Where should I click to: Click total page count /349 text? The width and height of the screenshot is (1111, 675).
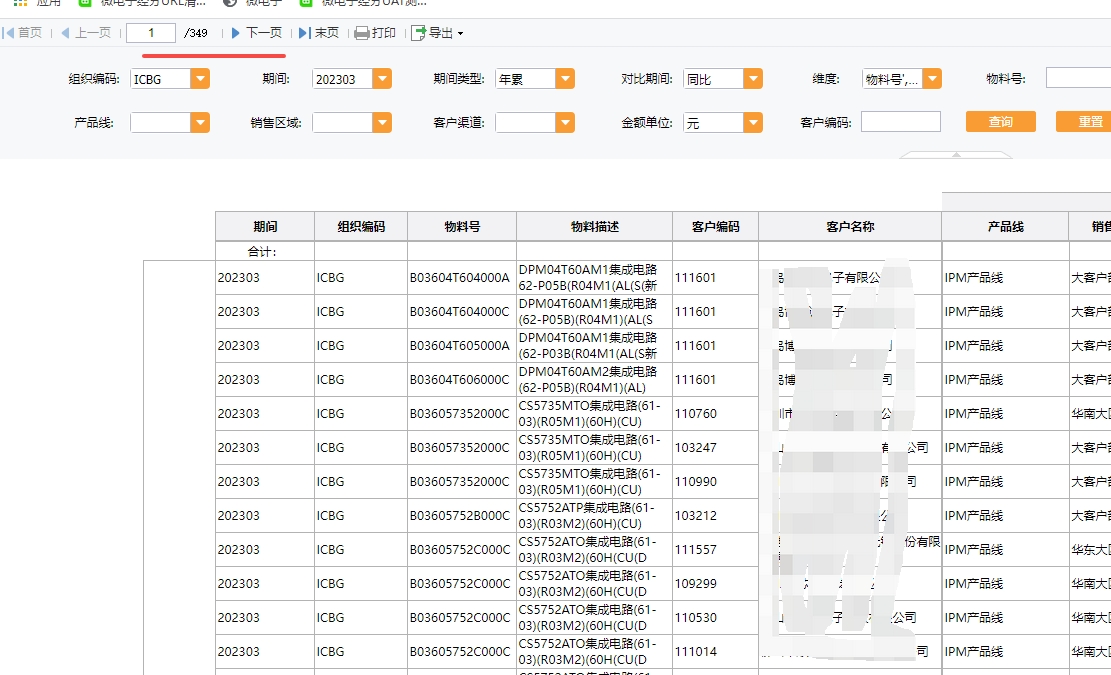[196, 33]
